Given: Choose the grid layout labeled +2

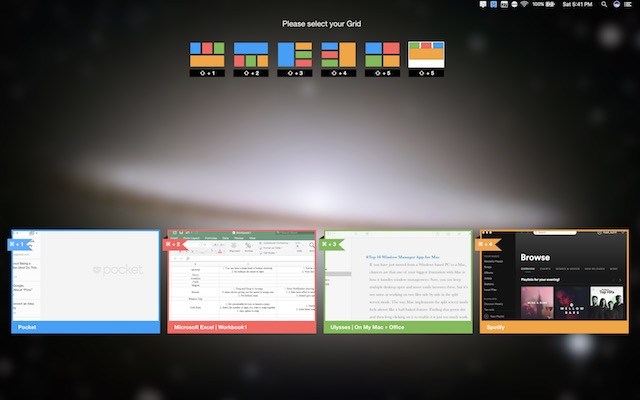Looking at the screenshot, I should [251, 56].
